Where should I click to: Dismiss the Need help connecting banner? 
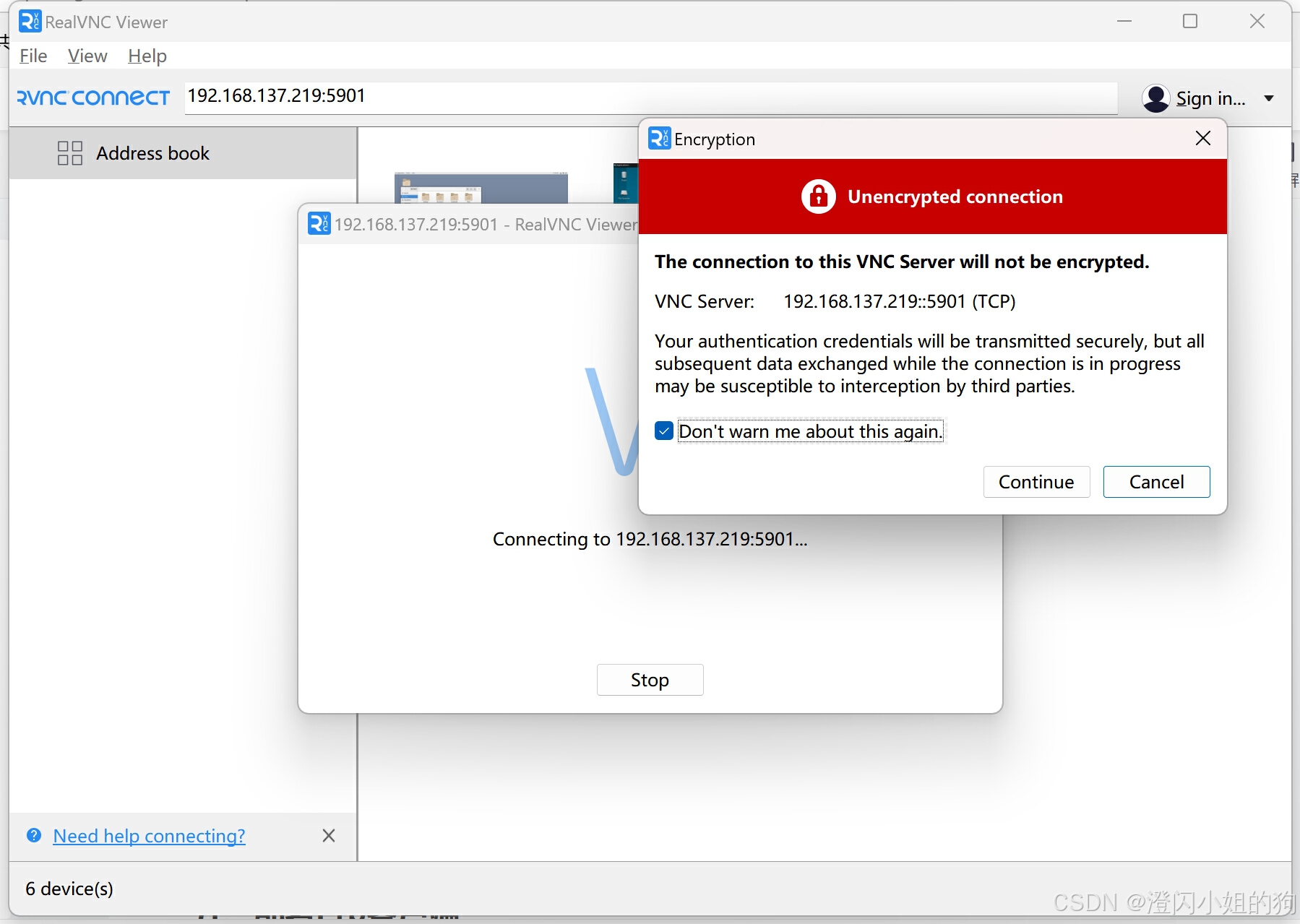point(329,836)
